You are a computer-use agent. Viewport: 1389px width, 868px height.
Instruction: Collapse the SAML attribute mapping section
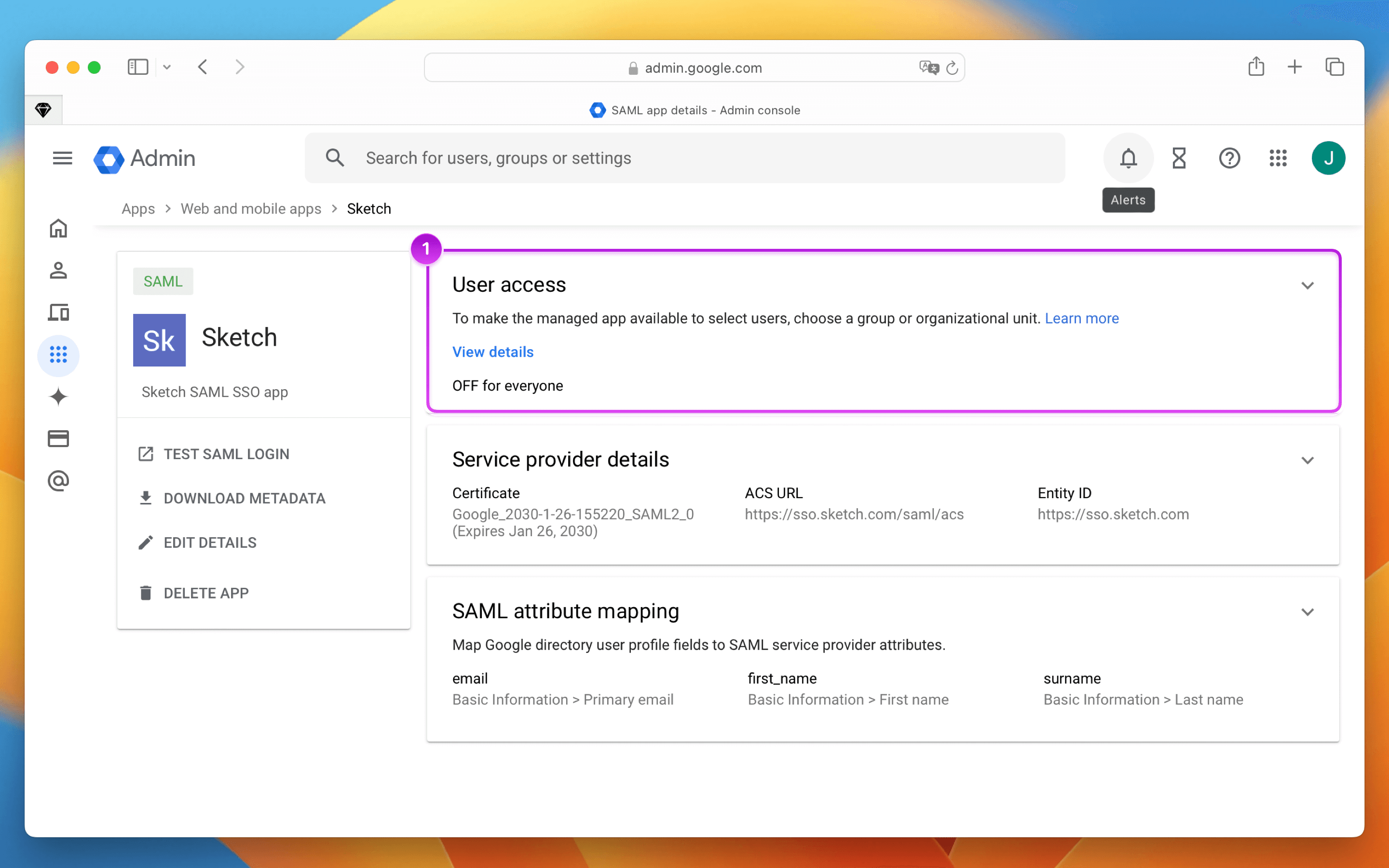tap(1307, 611)
